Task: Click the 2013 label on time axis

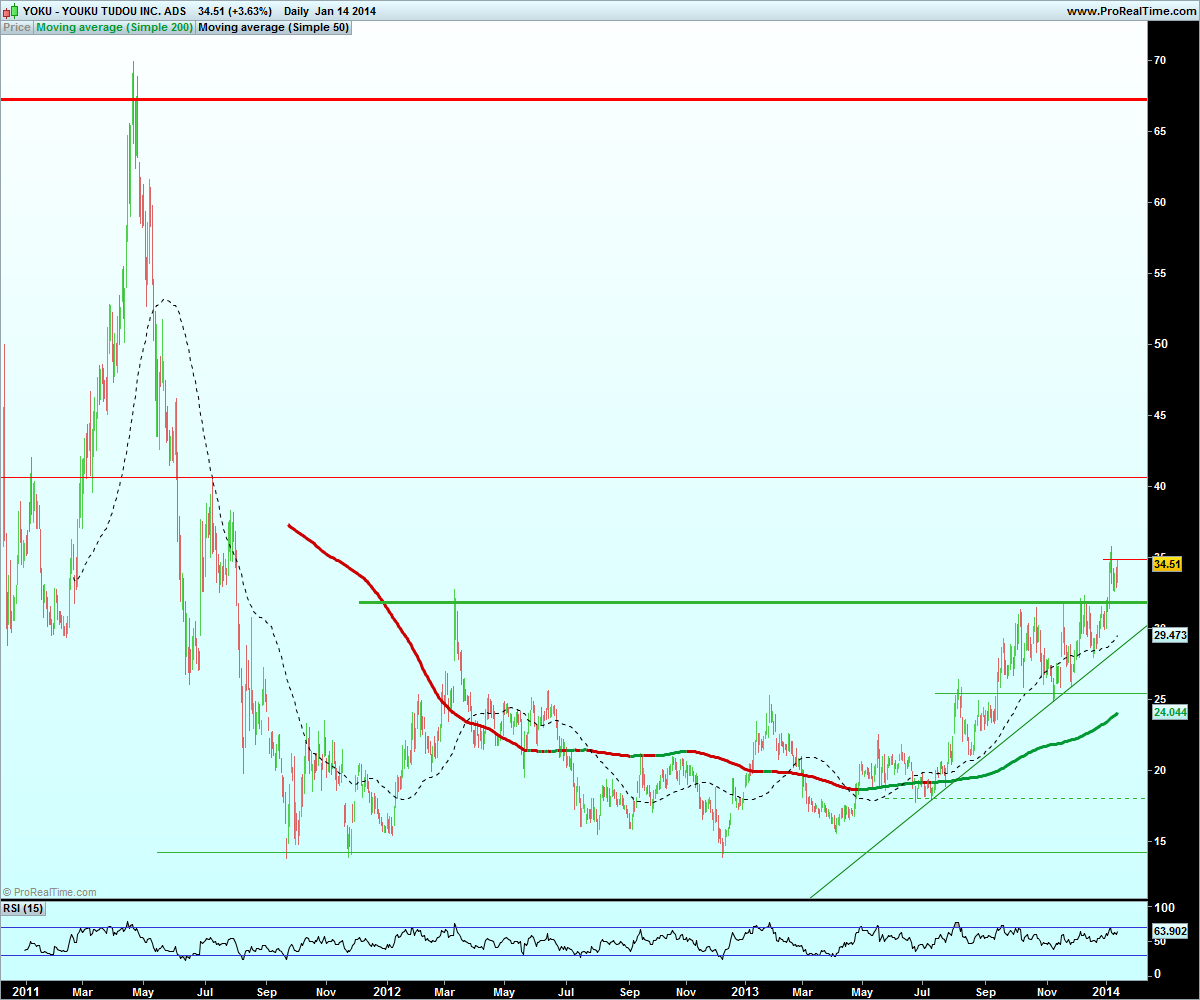Action: click(x=745, y=992)
